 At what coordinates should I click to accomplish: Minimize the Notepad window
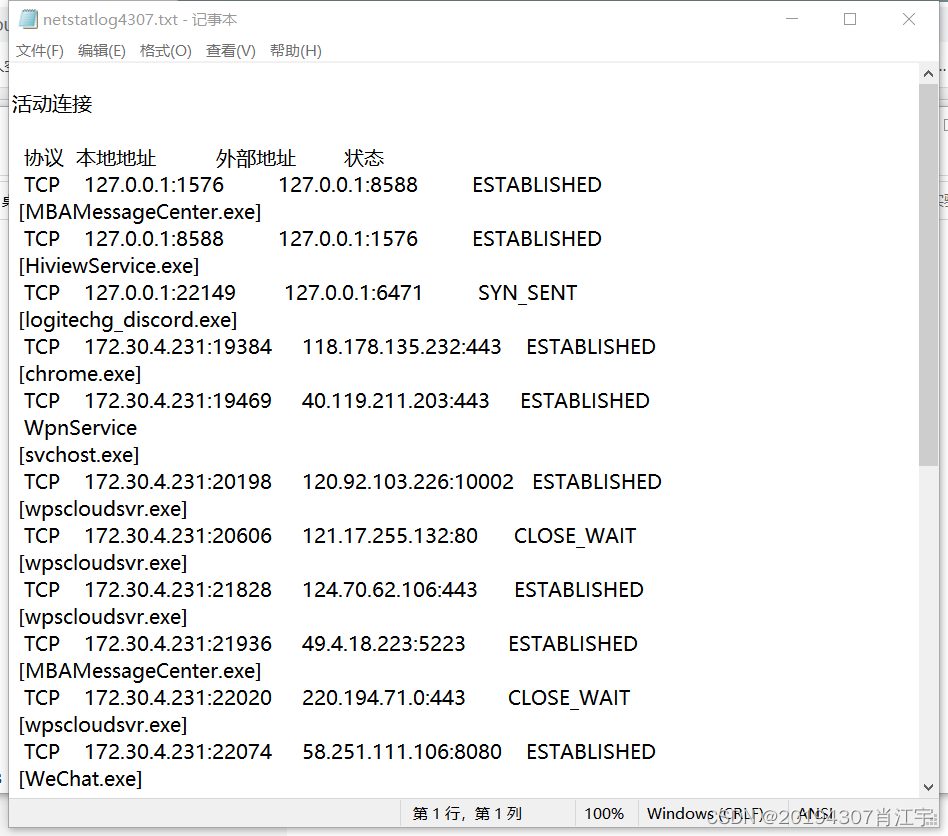tap(792, 19)
